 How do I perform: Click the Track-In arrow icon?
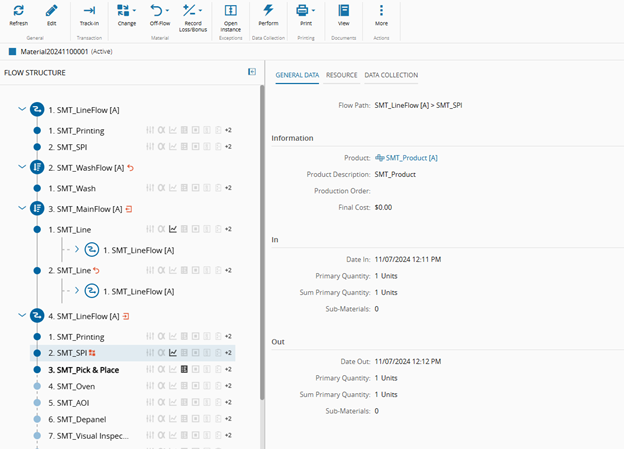pyautogui.click(x=89, y=10)
